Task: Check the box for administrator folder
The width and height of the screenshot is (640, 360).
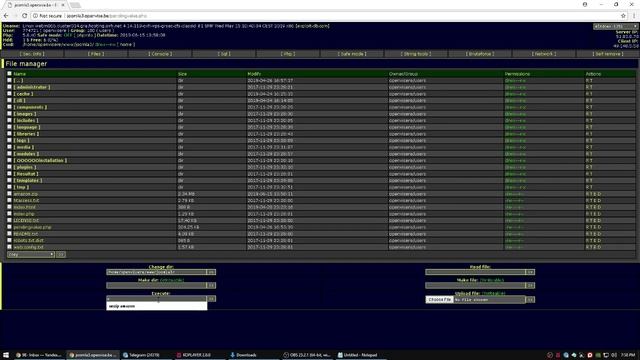Action: (x=9, y=87)
